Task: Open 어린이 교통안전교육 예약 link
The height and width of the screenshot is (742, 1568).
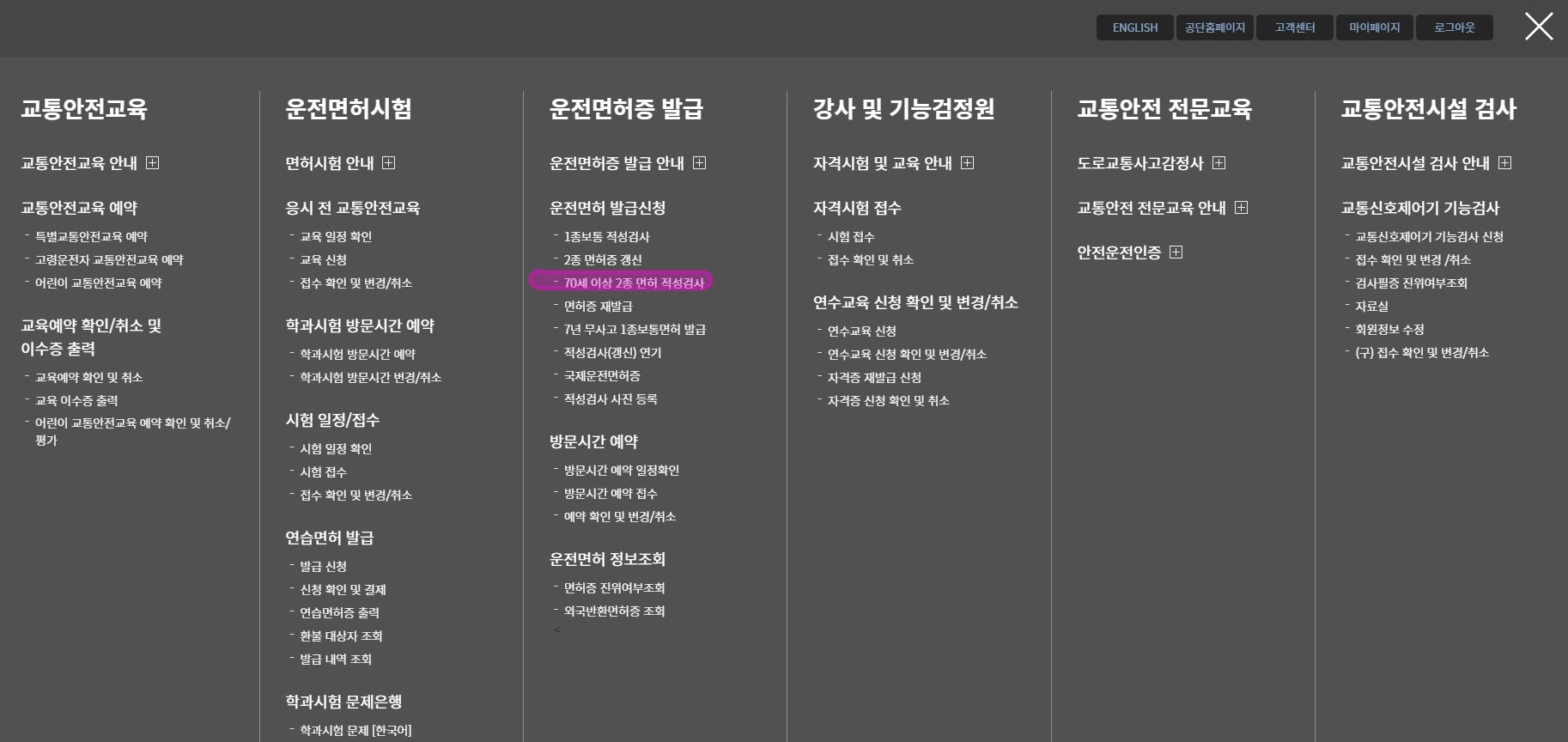Action: [x=98, y=283]
